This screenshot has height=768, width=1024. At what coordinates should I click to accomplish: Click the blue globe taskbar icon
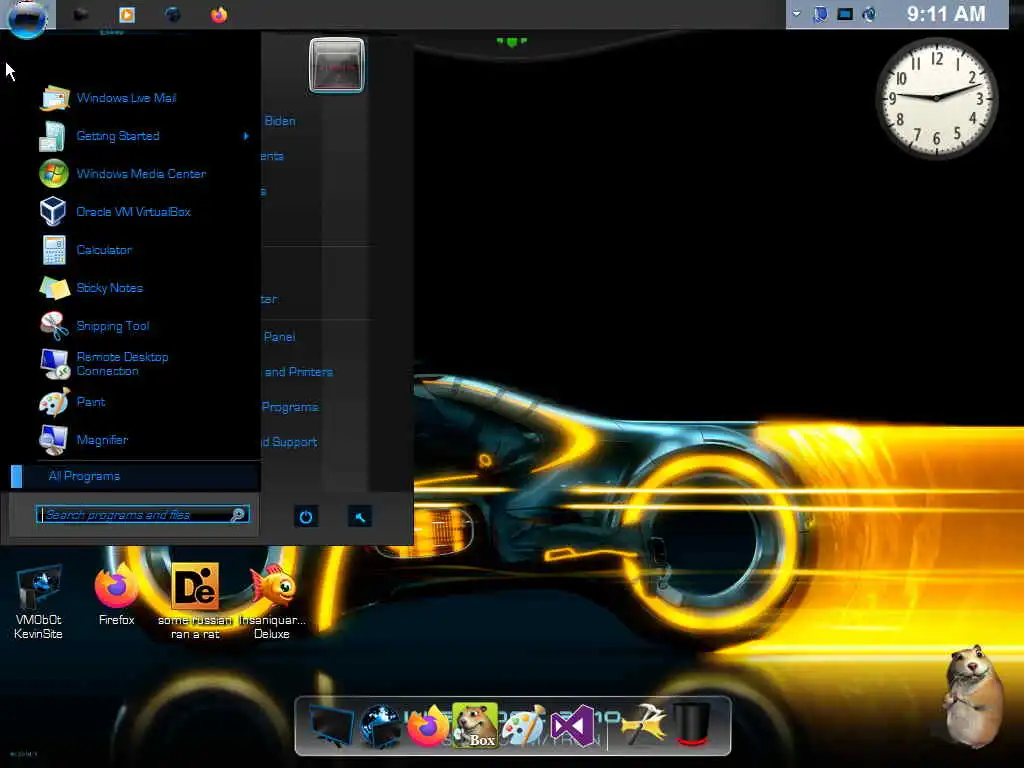(173, 14)
